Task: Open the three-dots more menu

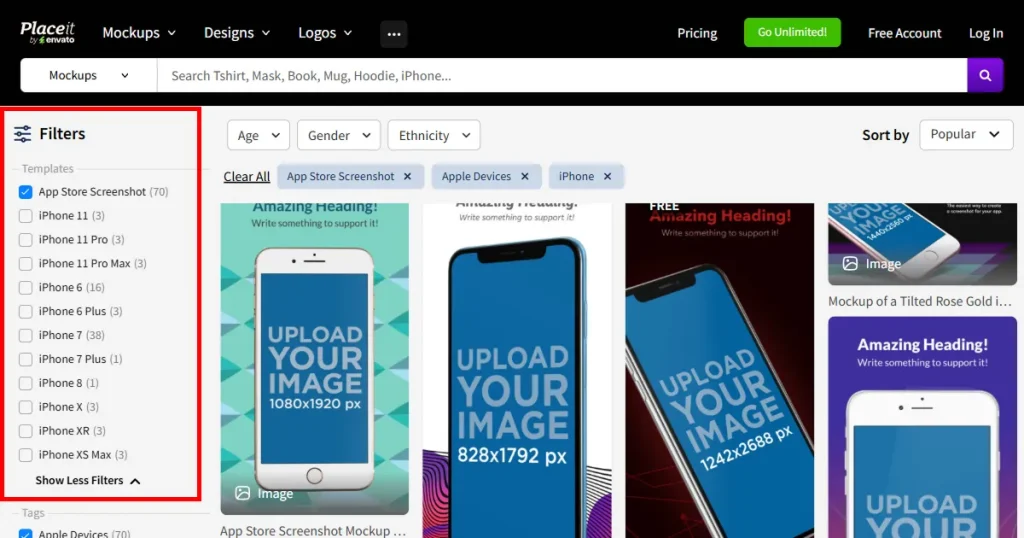Action: click(x=394, y=34)
